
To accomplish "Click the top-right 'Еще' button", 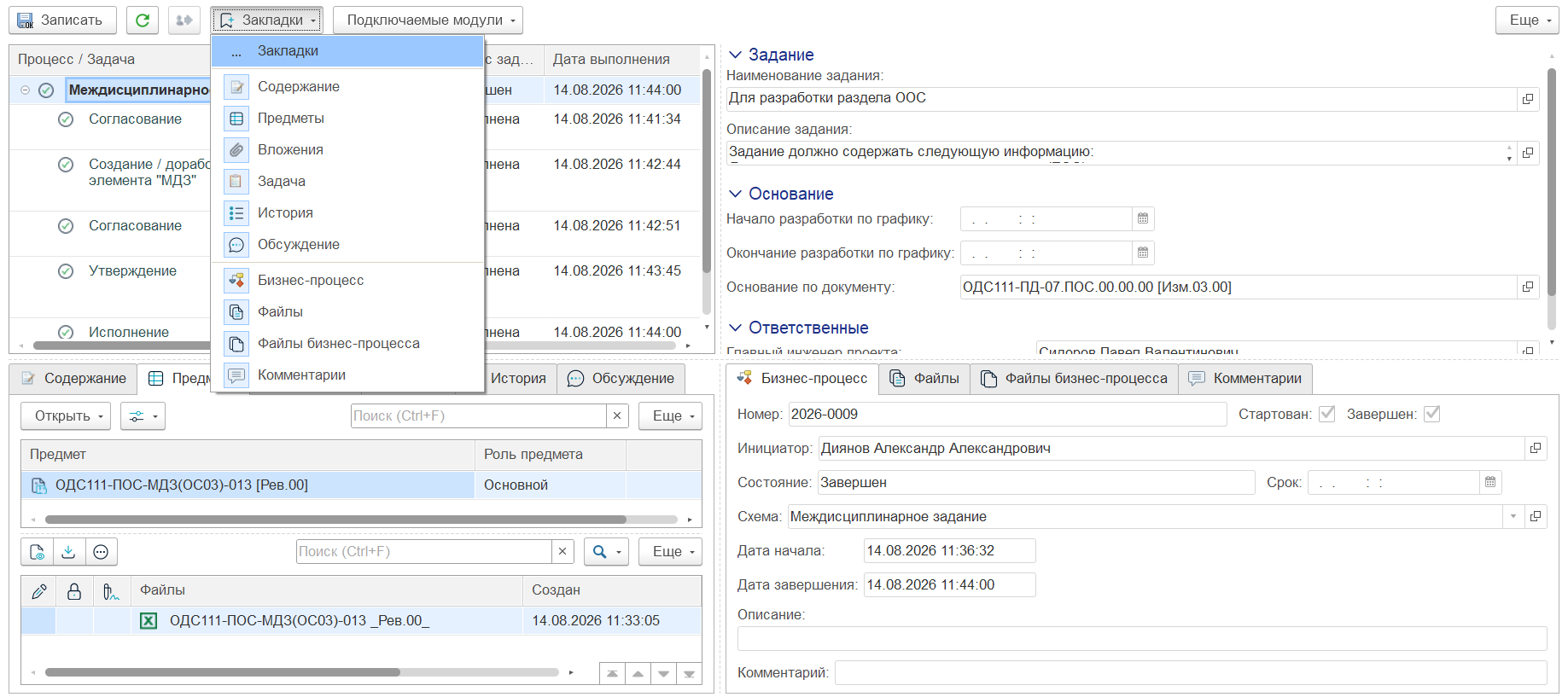I will tap(1527, 20).
